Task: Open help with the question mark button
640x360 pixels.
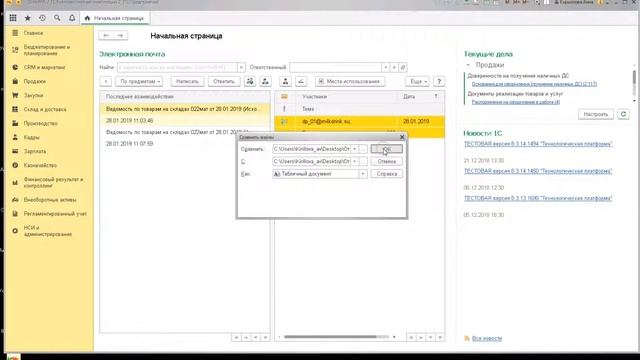Action: point(439,82)
